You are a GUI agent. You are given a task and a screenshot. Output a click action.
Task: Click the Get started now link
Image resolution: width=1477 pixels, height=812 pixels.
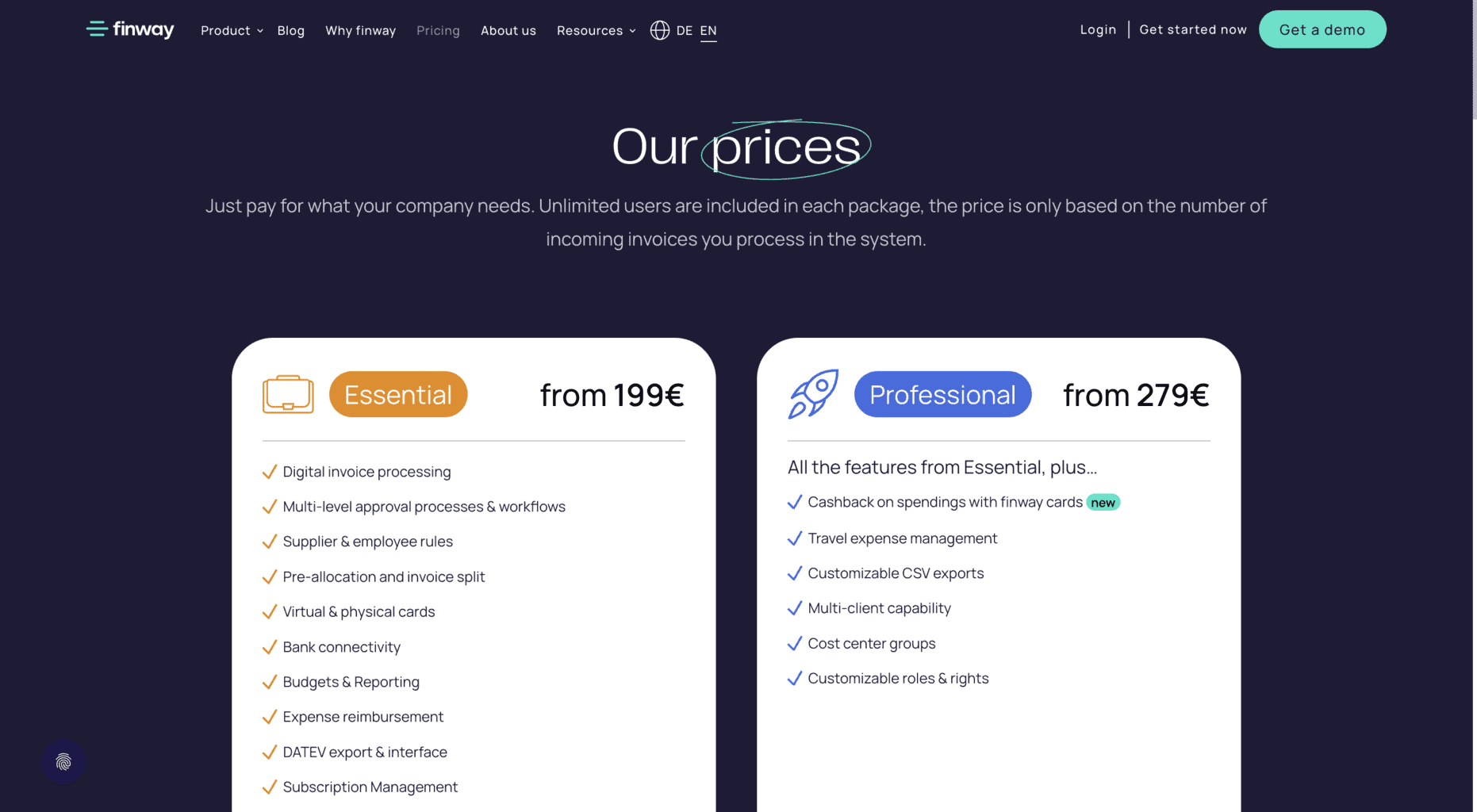[x=1193, y=29]
